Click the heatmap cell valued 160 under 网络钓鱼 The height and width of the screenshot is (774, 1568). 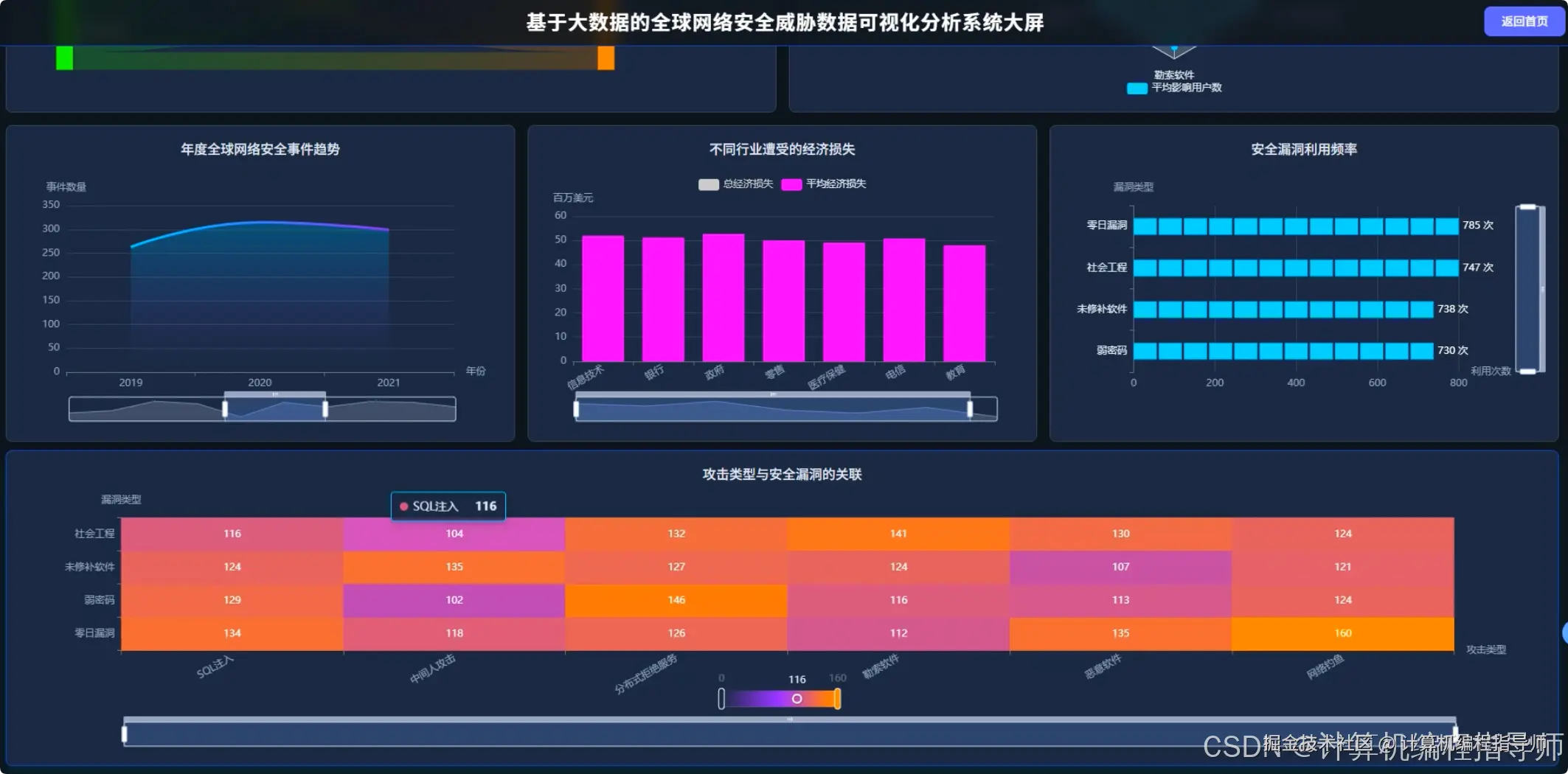[1343, 632]
